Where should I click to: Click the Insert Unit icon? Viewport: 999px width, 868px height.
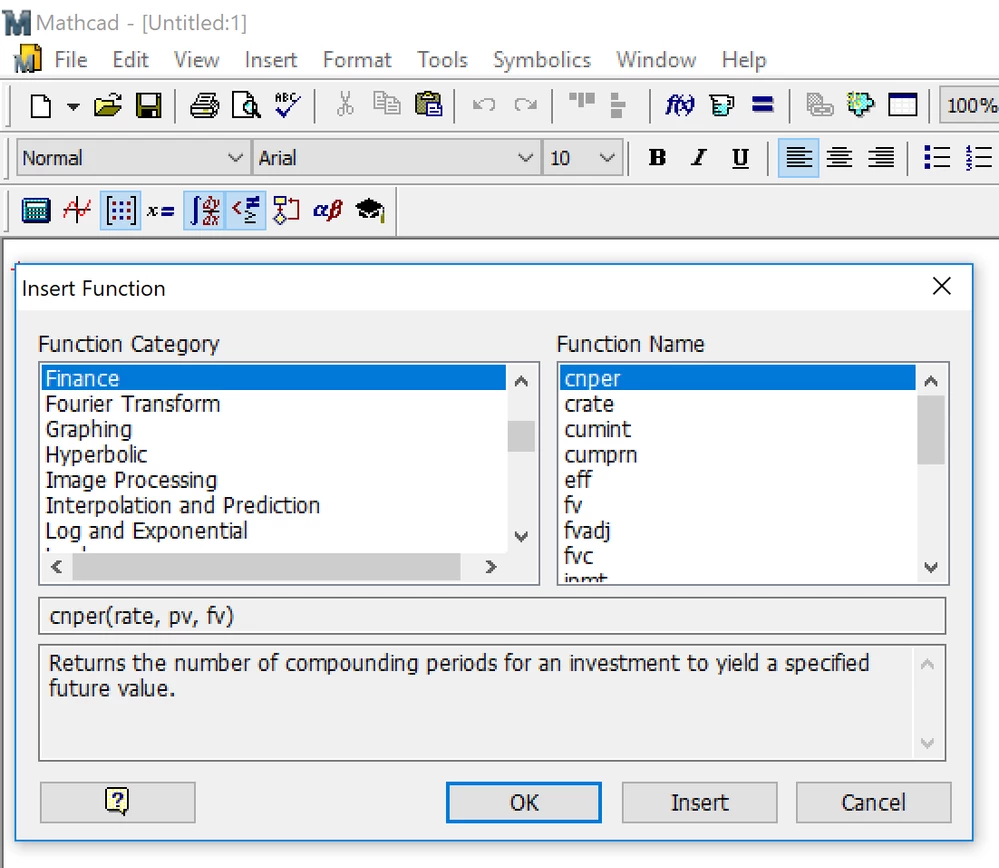pyautogui.click(x=722, y=105)
